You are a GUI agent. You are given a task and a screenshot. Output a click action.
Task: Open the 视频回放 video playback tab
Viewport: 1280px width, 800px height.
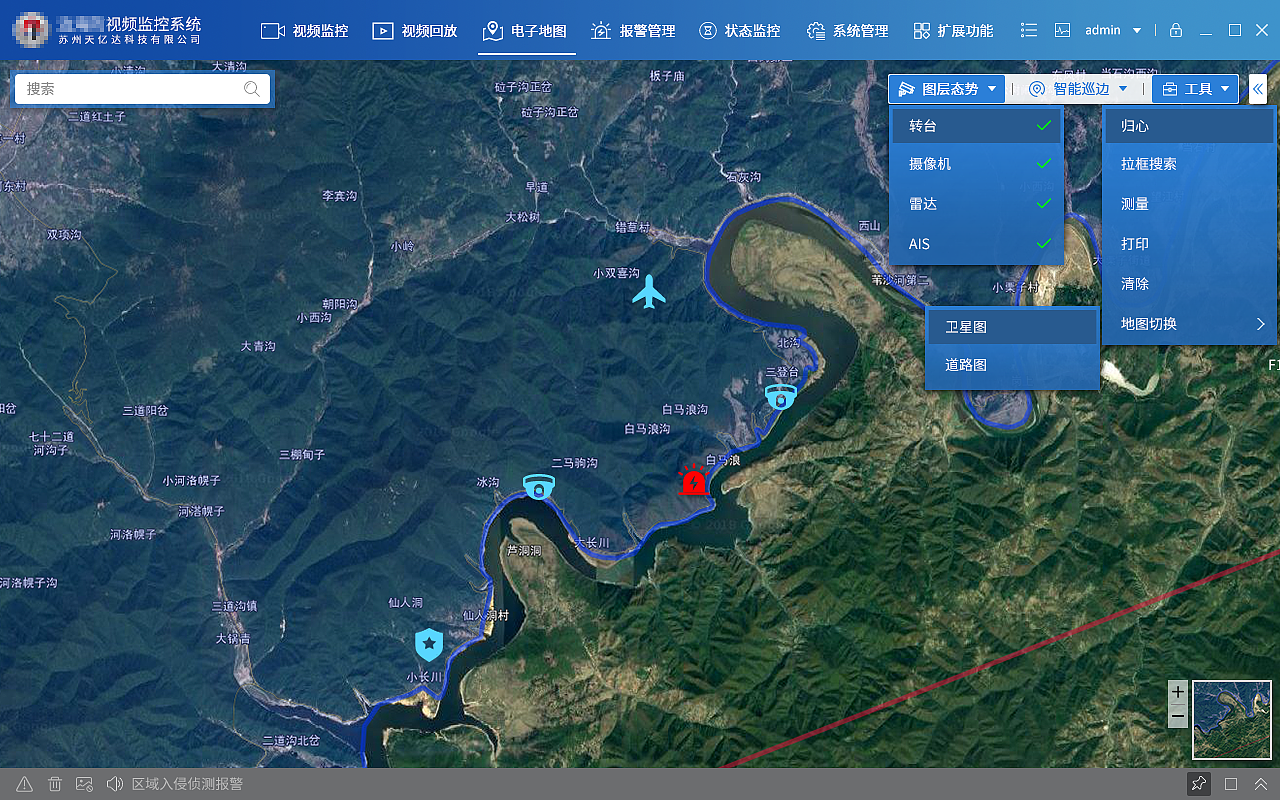coord(414,31)
